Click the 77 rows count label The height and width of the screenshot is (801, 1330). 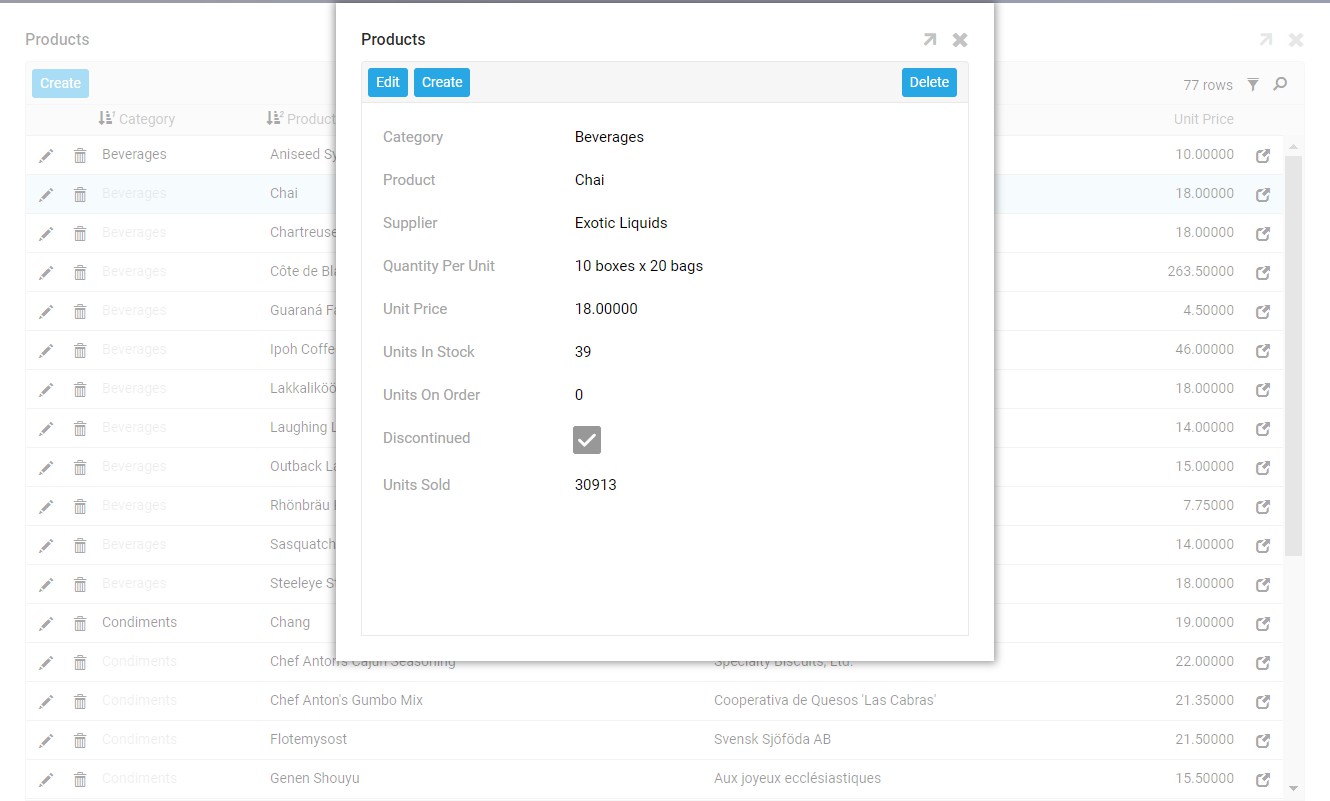(1206, 85)
